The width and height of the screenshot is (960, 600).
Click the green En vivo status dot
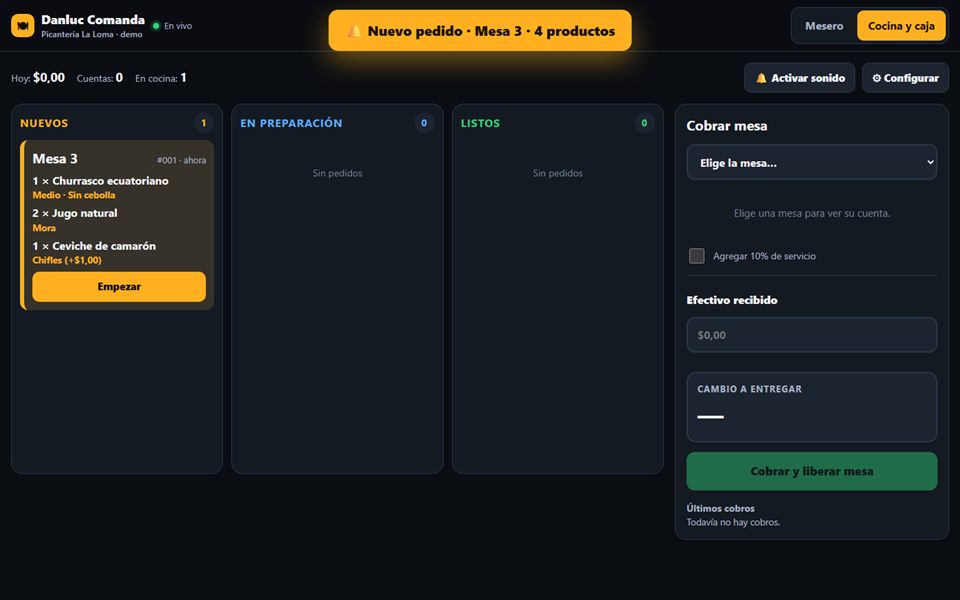pyautogui.click(x=156, y=26)
